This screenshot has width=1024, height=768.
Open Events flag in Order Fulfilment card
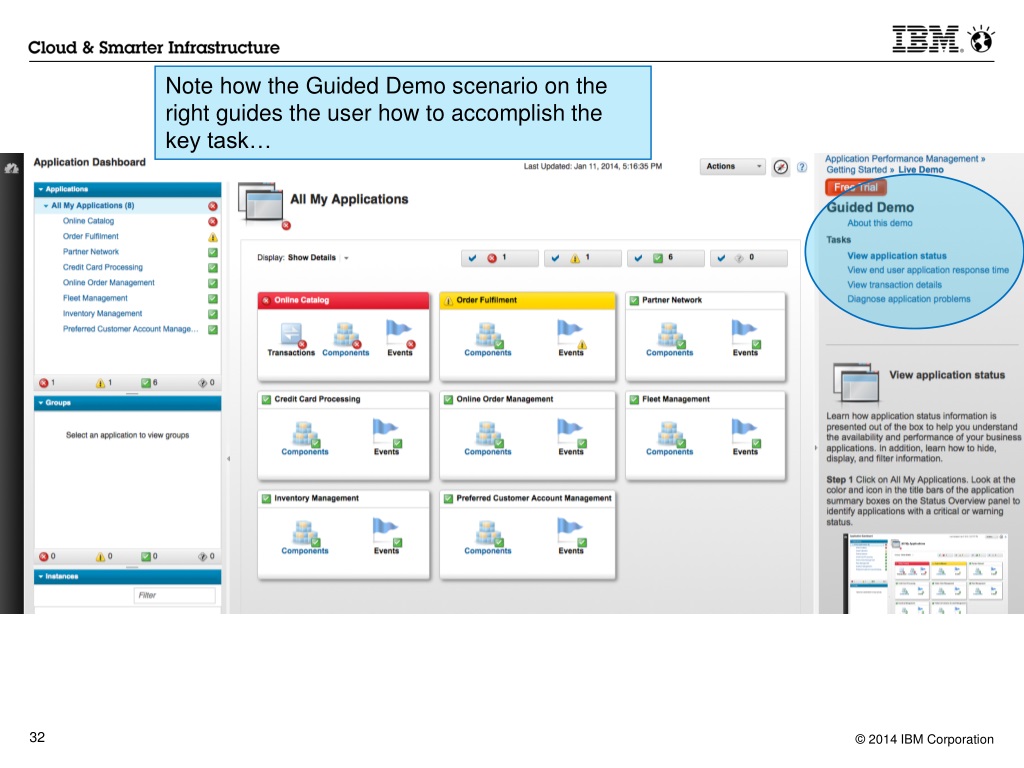pos(571,334)
